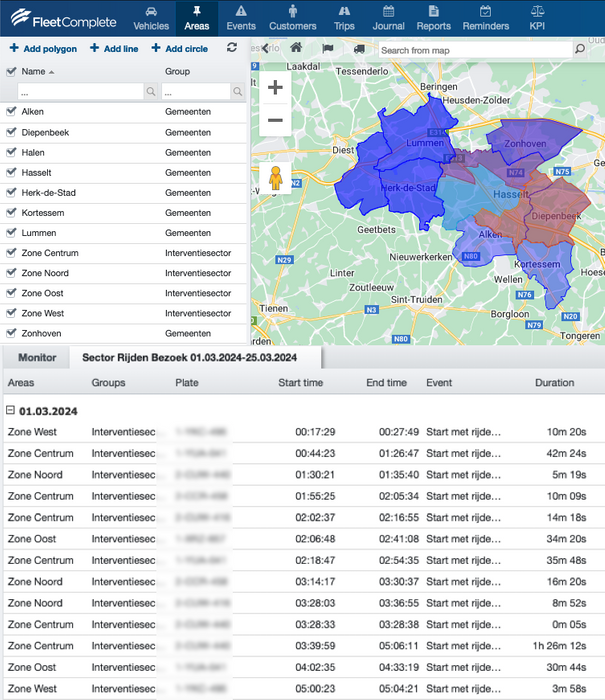Click the home icon on map toolbar
The height and width of the screenshot is (700, 605).
pos(296,48)
